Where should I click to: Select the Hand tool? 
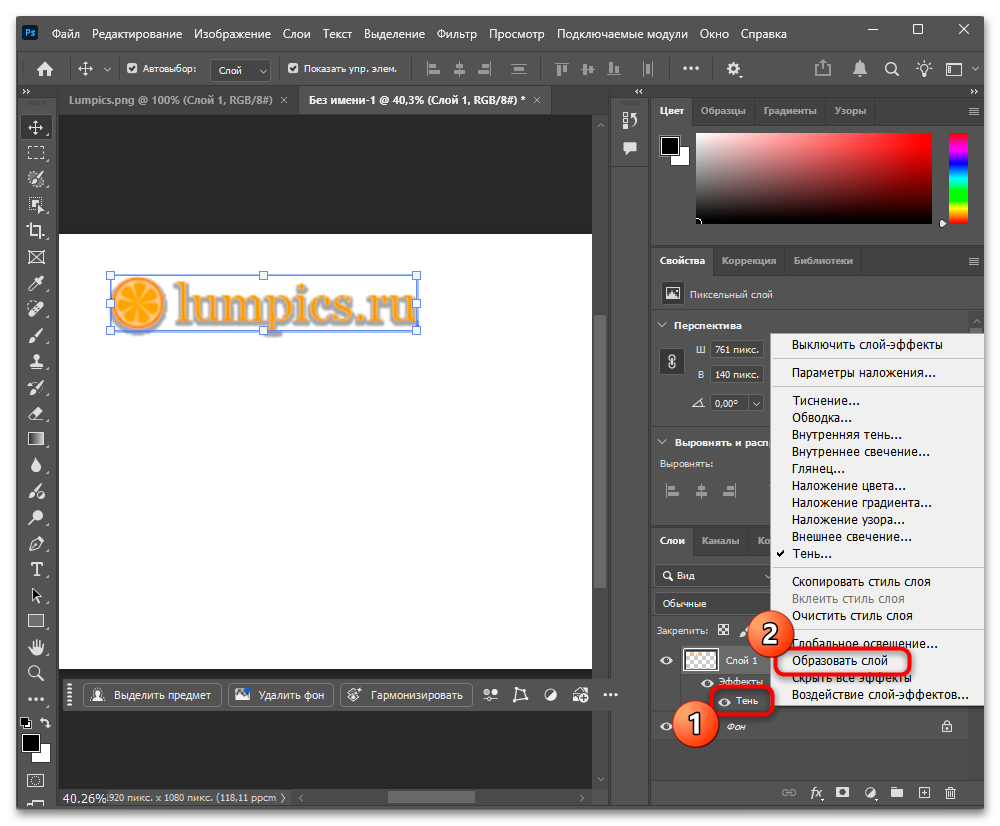click(36, 647)
